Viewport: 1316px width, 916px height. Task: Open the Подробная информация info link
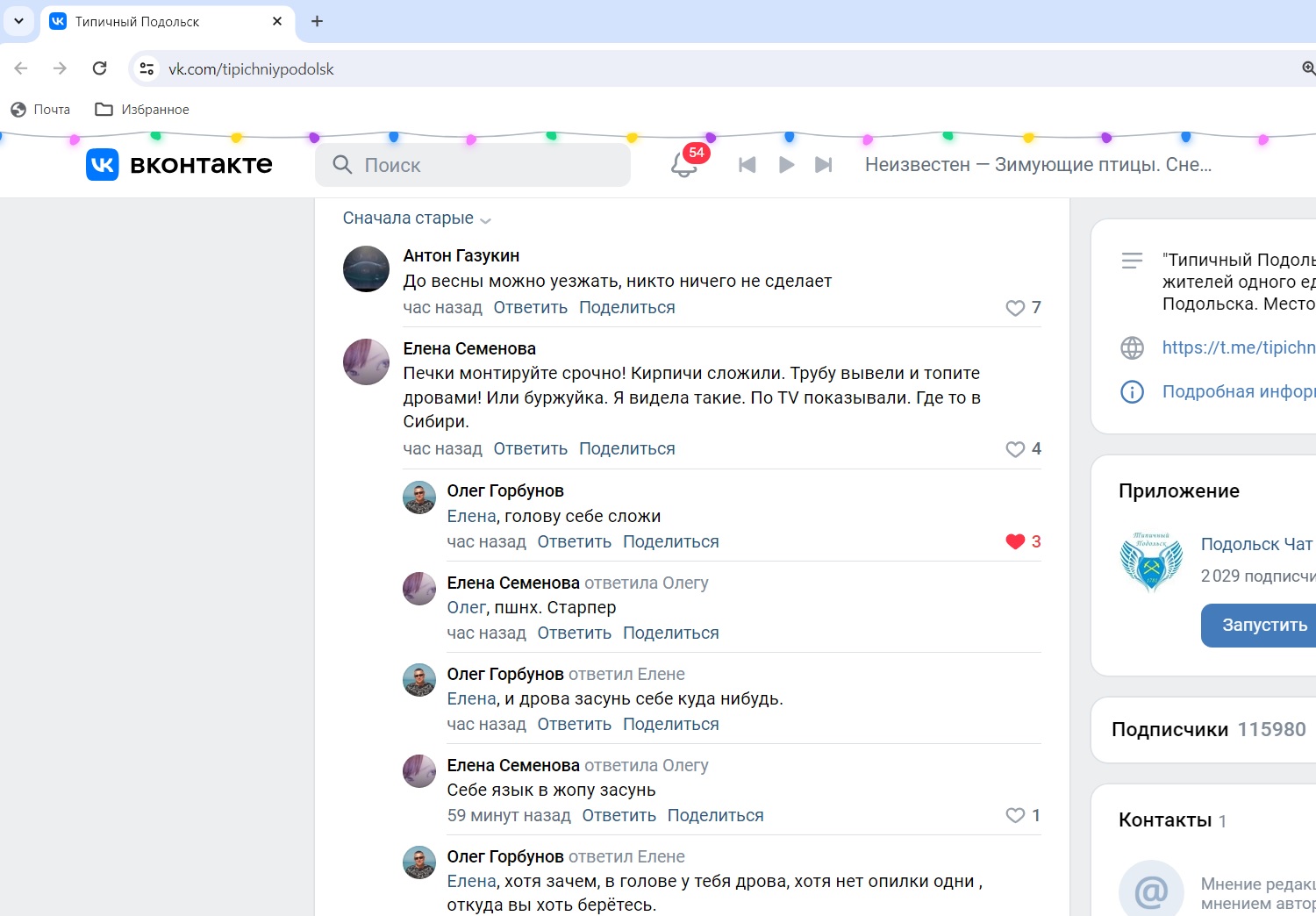[1237, 391]
